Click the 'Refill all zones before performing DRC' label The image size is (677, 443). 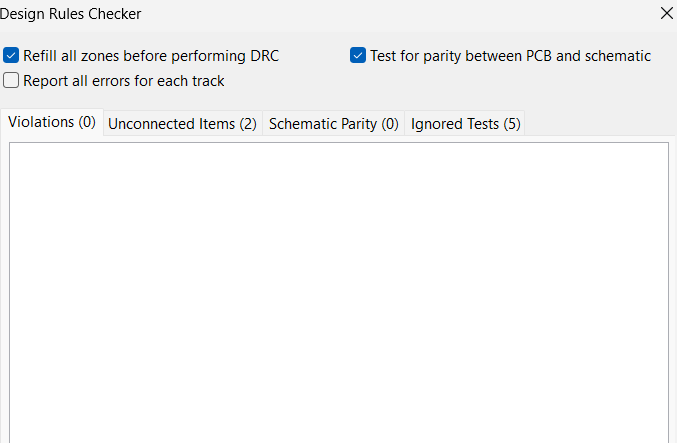click(151, 56)
